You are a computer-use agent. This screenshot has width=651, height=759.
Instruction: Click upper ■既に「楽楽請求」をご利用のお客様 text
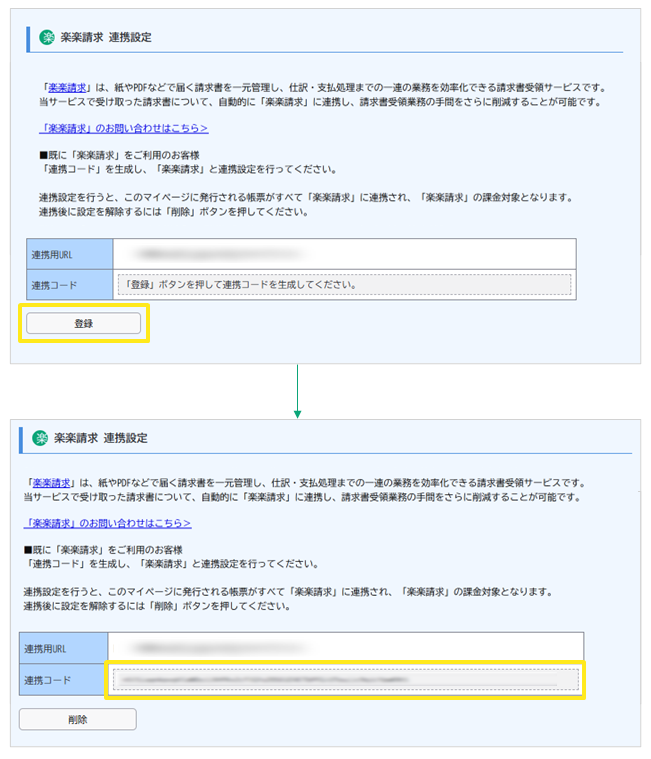click(119, 155)
